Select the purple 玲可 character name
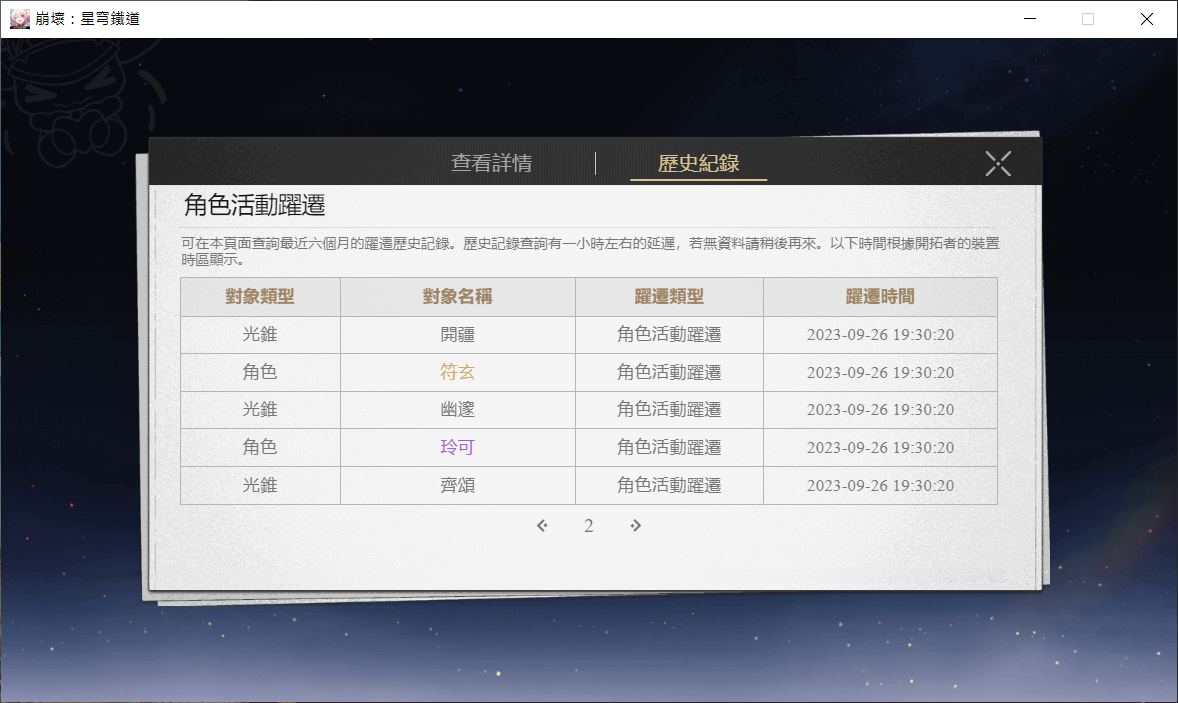 458,448
